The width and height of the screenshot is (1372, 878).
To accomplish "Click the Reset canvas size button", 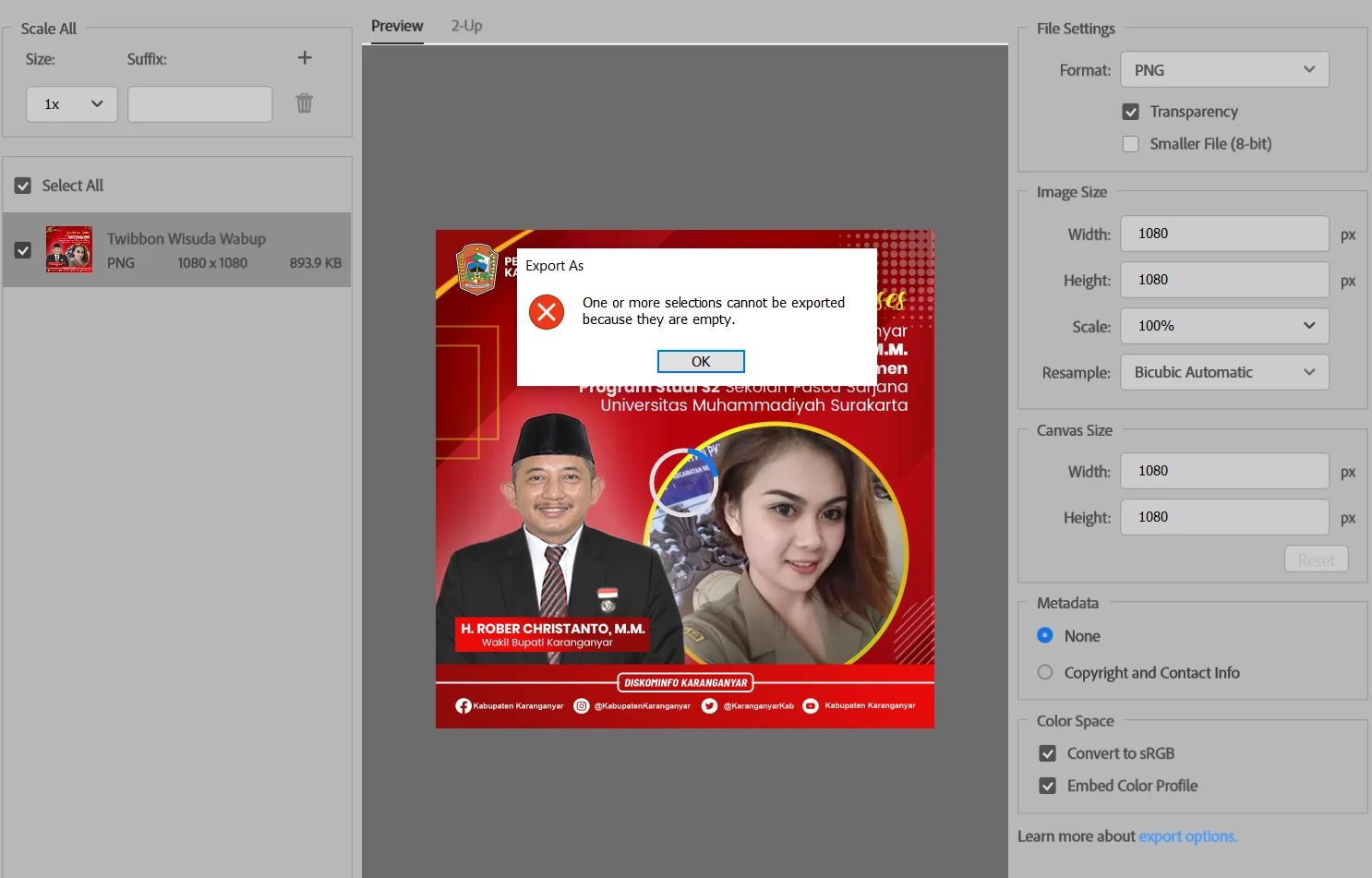I will click(x=1316, y=559).
